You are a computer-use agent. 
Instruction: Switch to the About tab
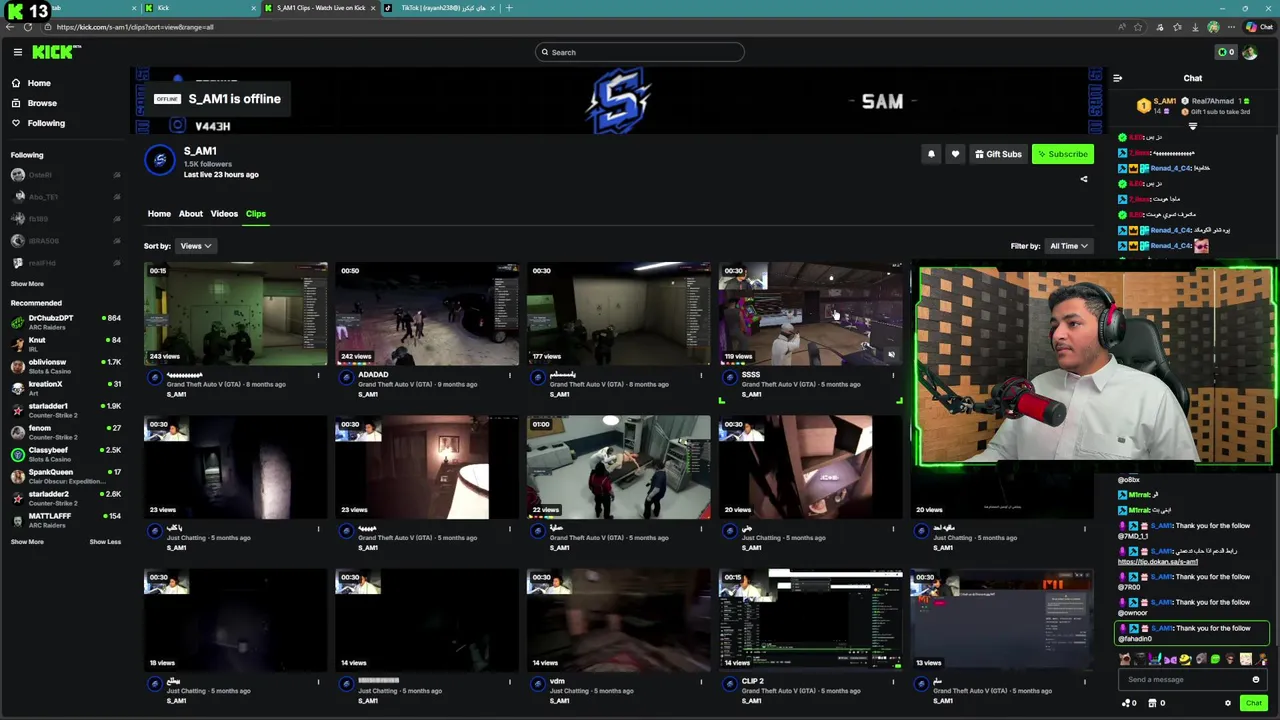click(190, 213)
